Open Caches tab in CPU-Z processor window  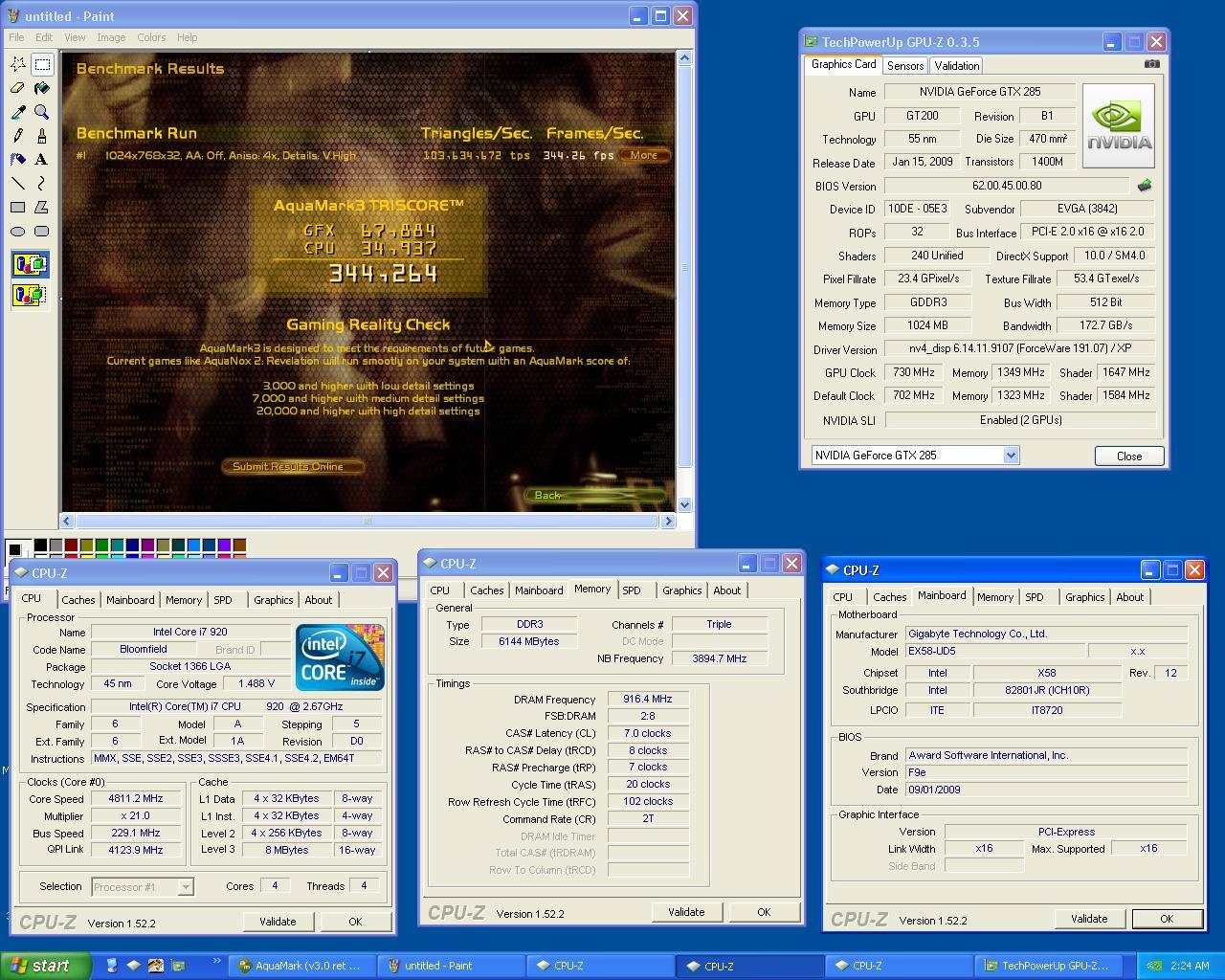tap(78, 600)
